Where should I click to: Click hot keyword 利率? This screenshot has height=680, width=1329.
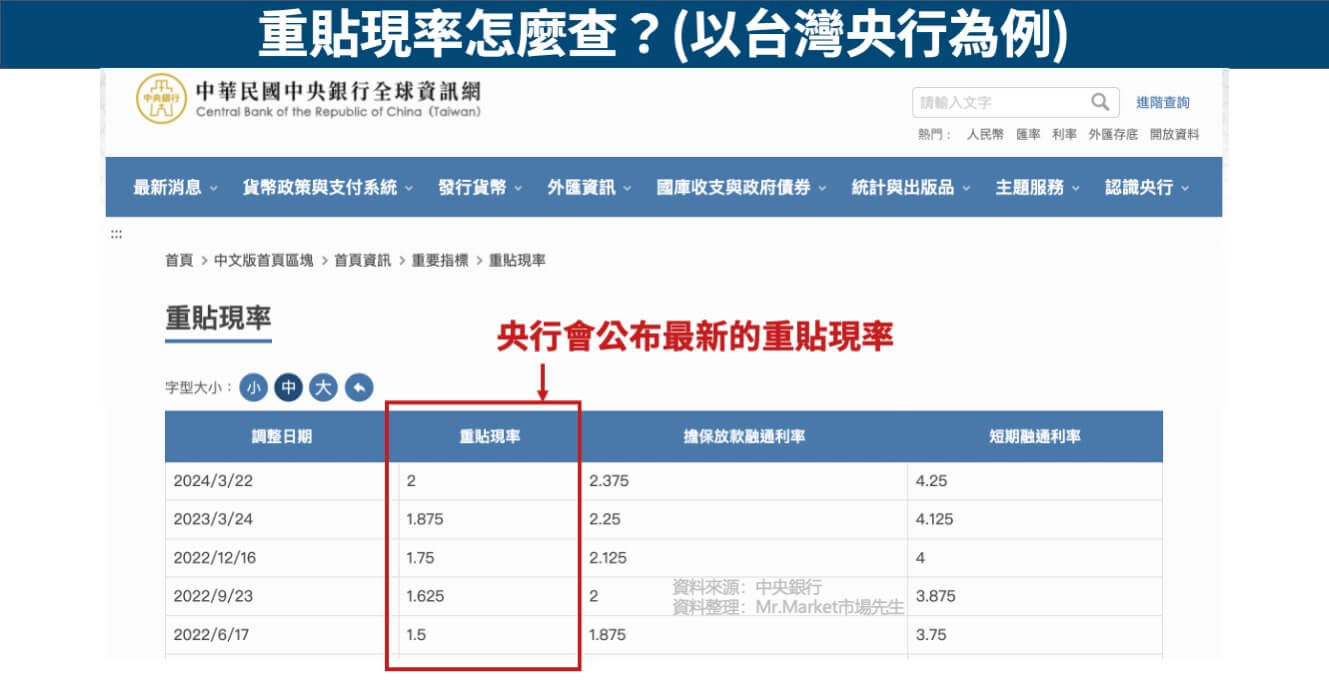(1064, 134)
